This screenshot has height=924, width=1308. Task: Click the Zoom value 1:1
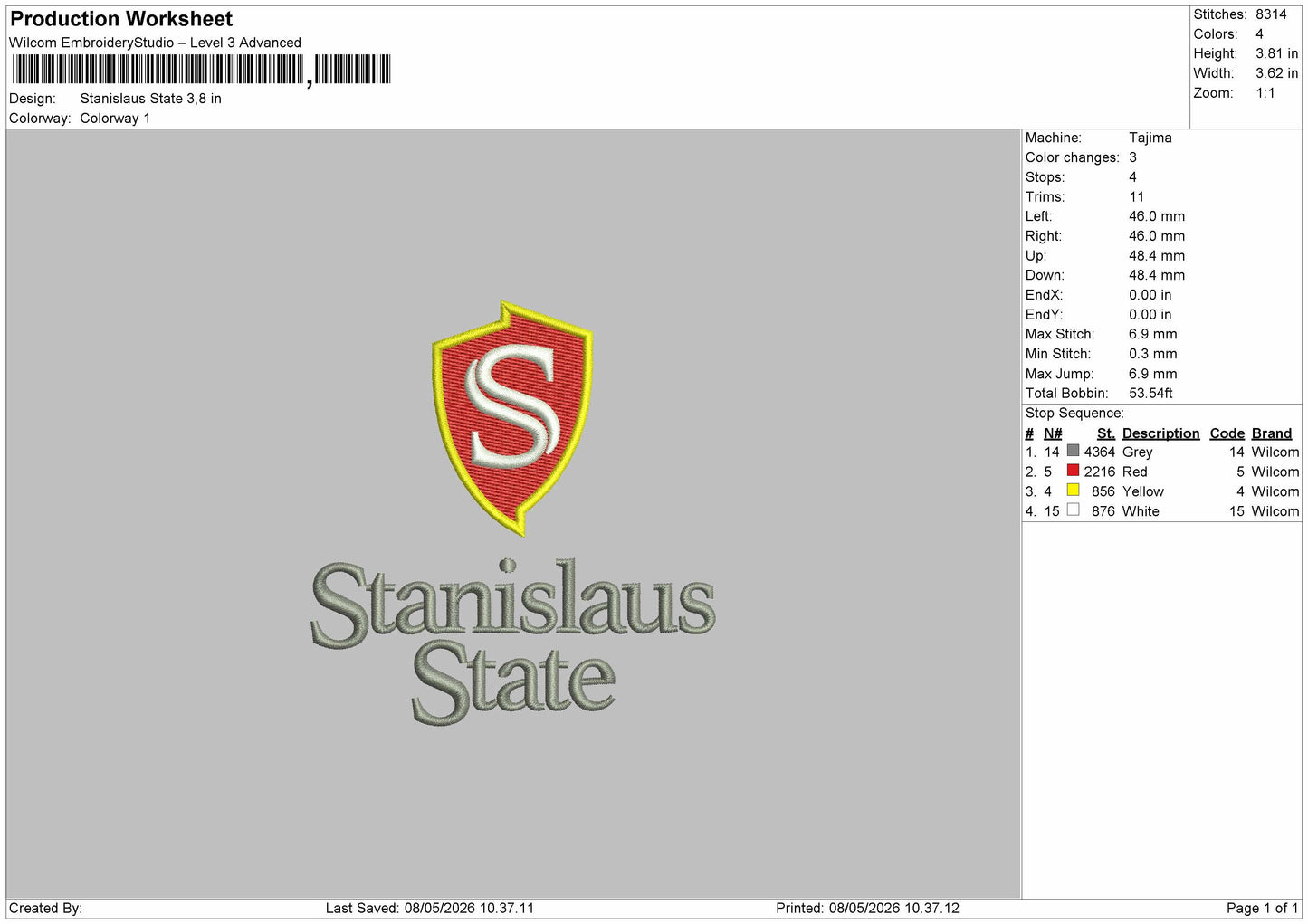click(1265, 93)
